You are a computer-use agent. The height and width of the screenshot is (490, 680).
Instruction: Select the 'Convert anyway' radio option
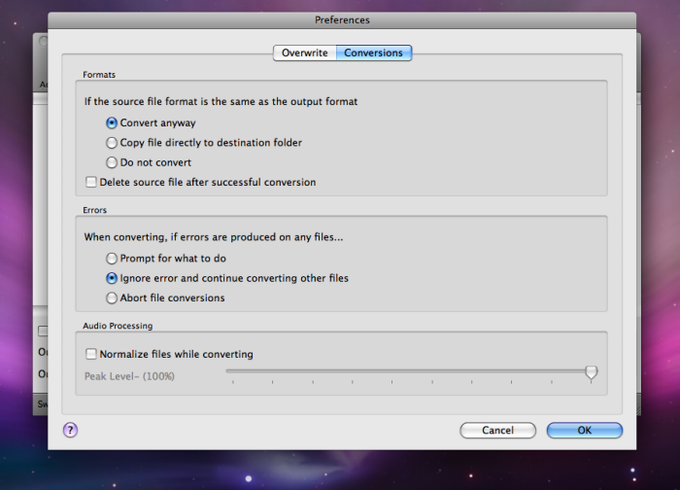(x=112, y=123)
